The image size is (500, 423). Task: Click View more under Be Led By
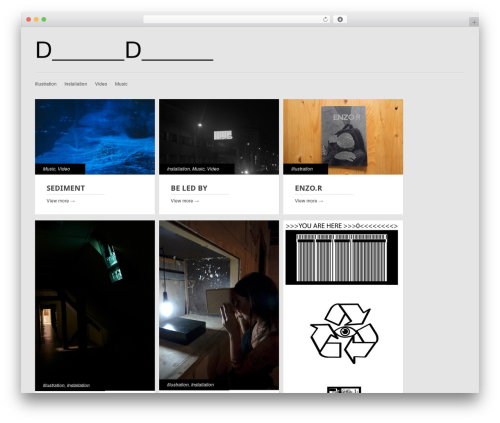(185, 201)
